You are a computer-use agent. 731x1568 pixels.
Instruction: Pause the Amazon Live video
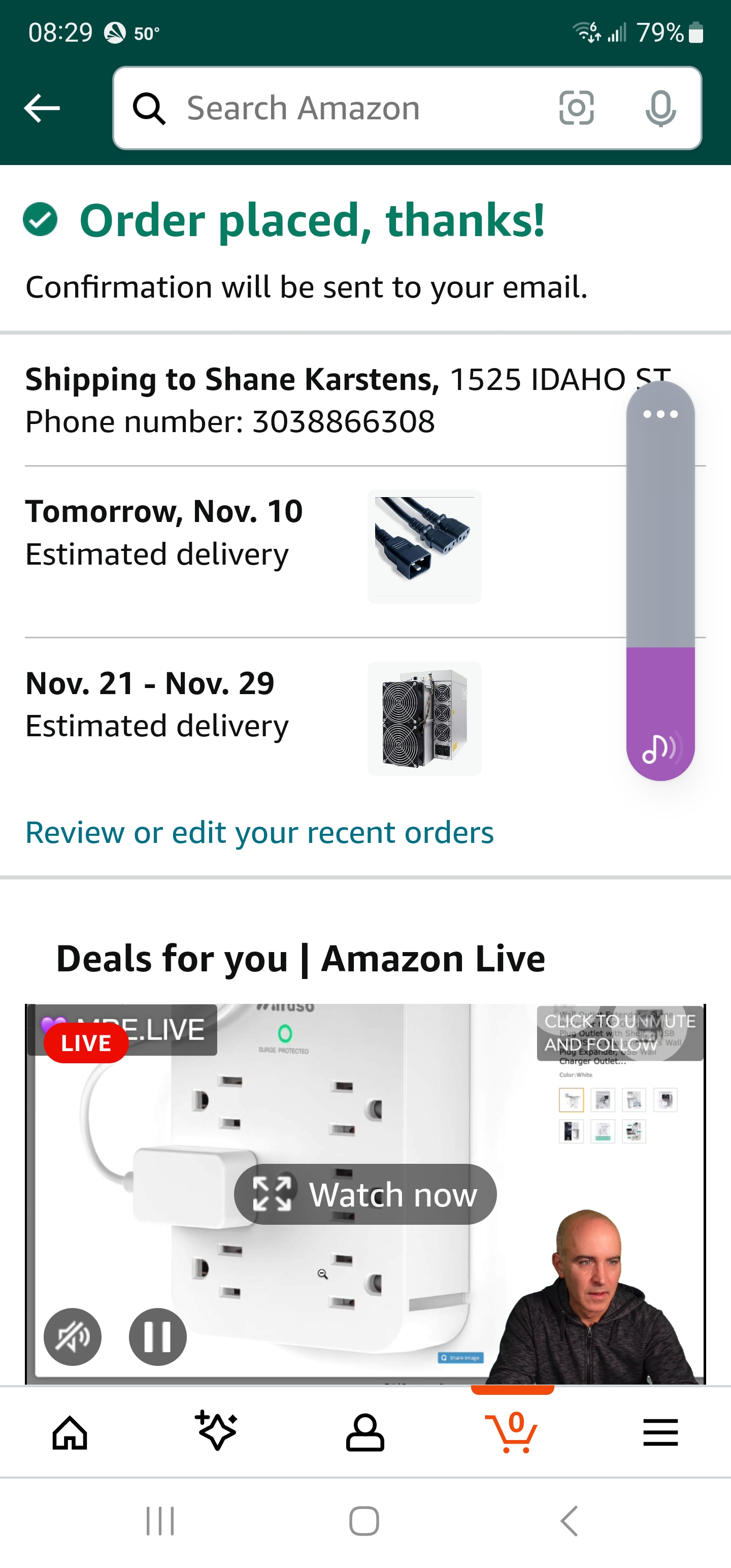(x=158, y=1336)
